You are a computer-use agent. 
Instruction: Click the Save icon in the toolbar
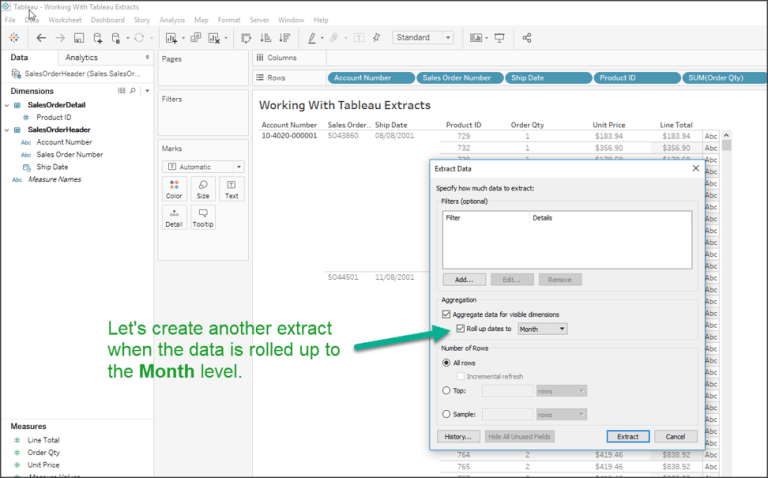coord(78,38)
